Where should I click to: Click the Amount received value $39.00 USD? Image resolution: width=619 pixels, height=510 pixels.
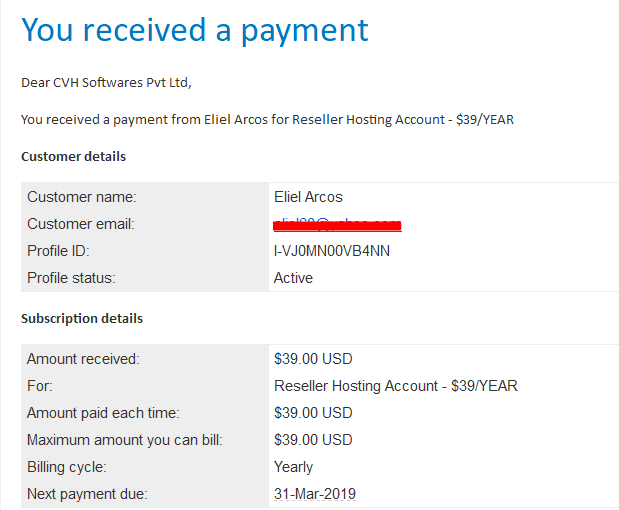(313, 359)
